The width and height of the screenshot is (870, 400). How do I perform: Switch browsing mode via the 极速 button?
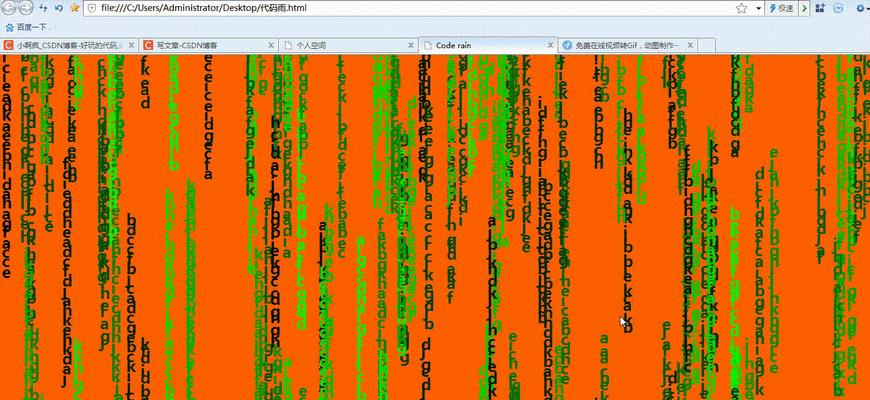pos(781,8)
